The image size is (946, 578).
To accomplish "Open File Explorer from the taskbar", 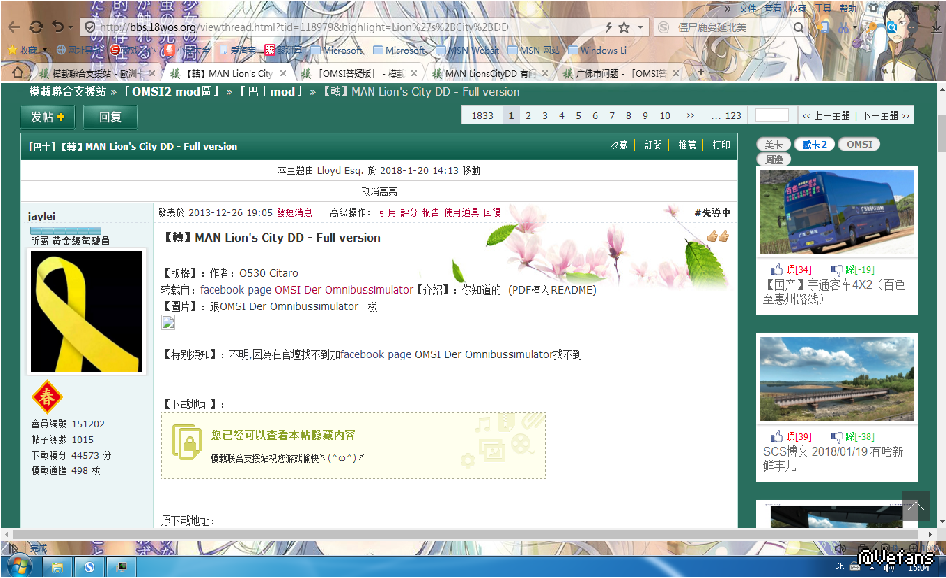I will point(57,567).
